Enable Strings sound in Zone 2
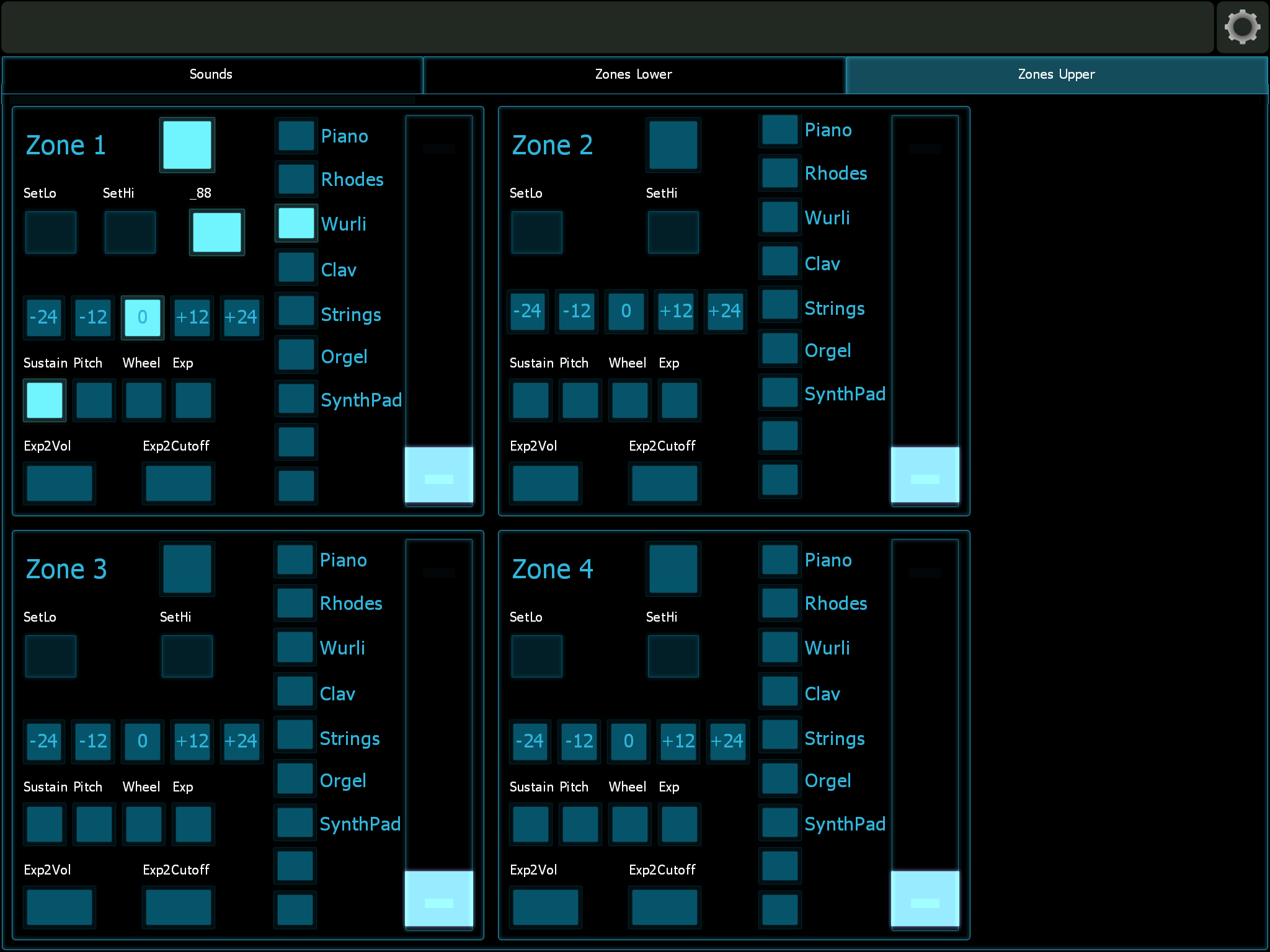 (780, 305)
